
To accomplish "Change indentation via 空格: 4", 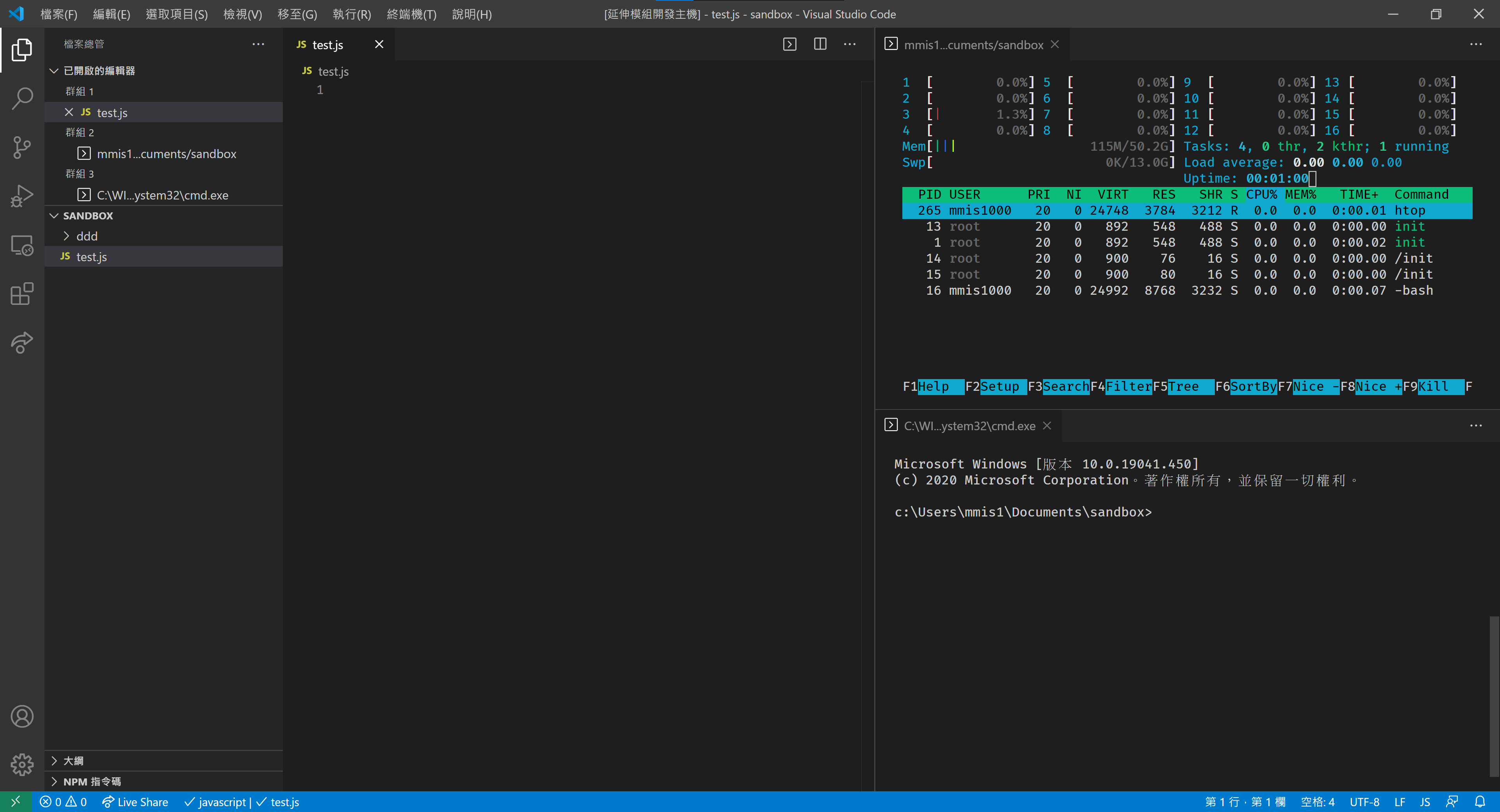I will coord(1317,801).
